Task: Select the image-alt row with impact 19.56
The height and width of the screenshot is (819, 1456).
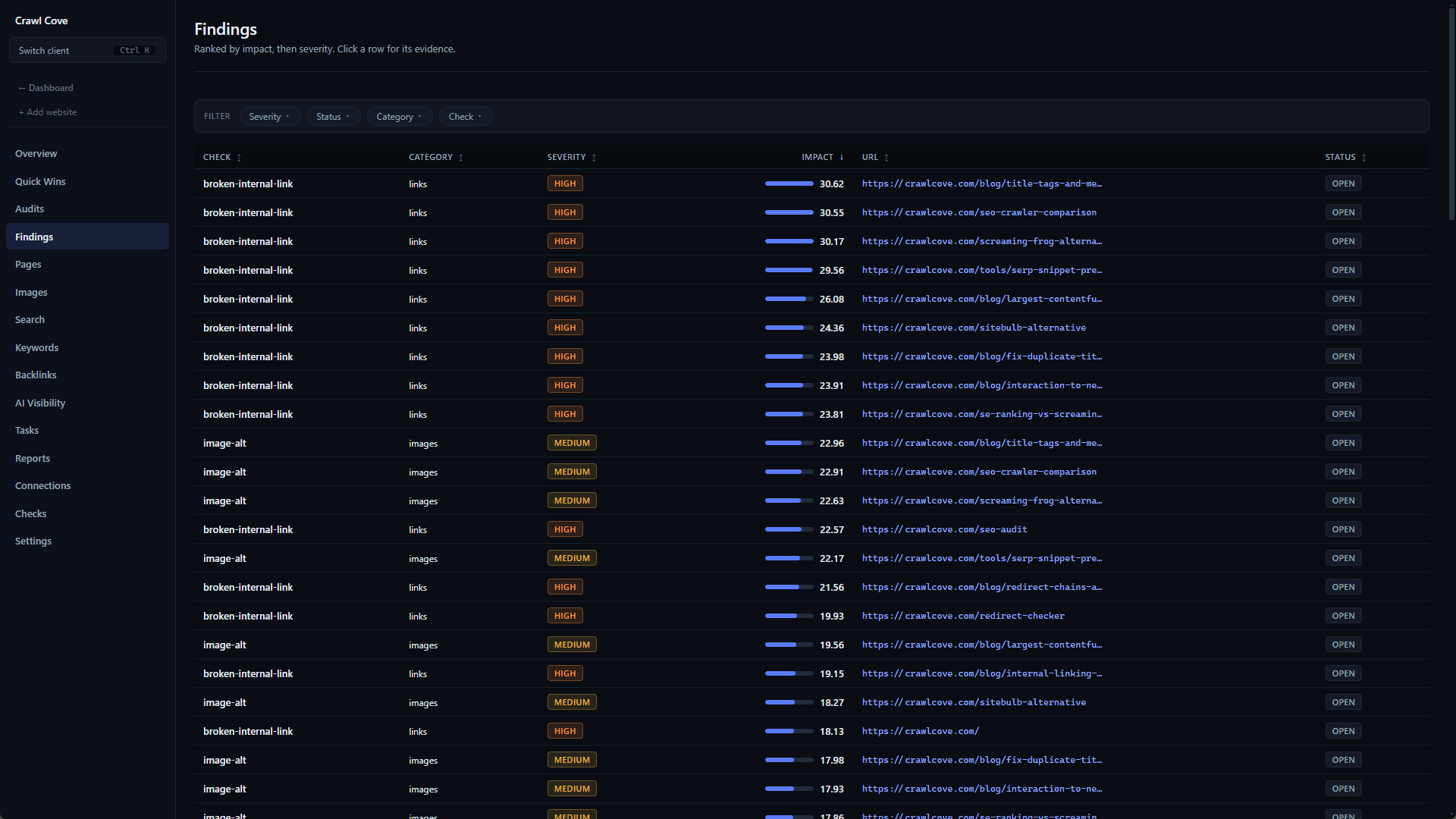Action: pyautogui.click(x=811, y=645)
